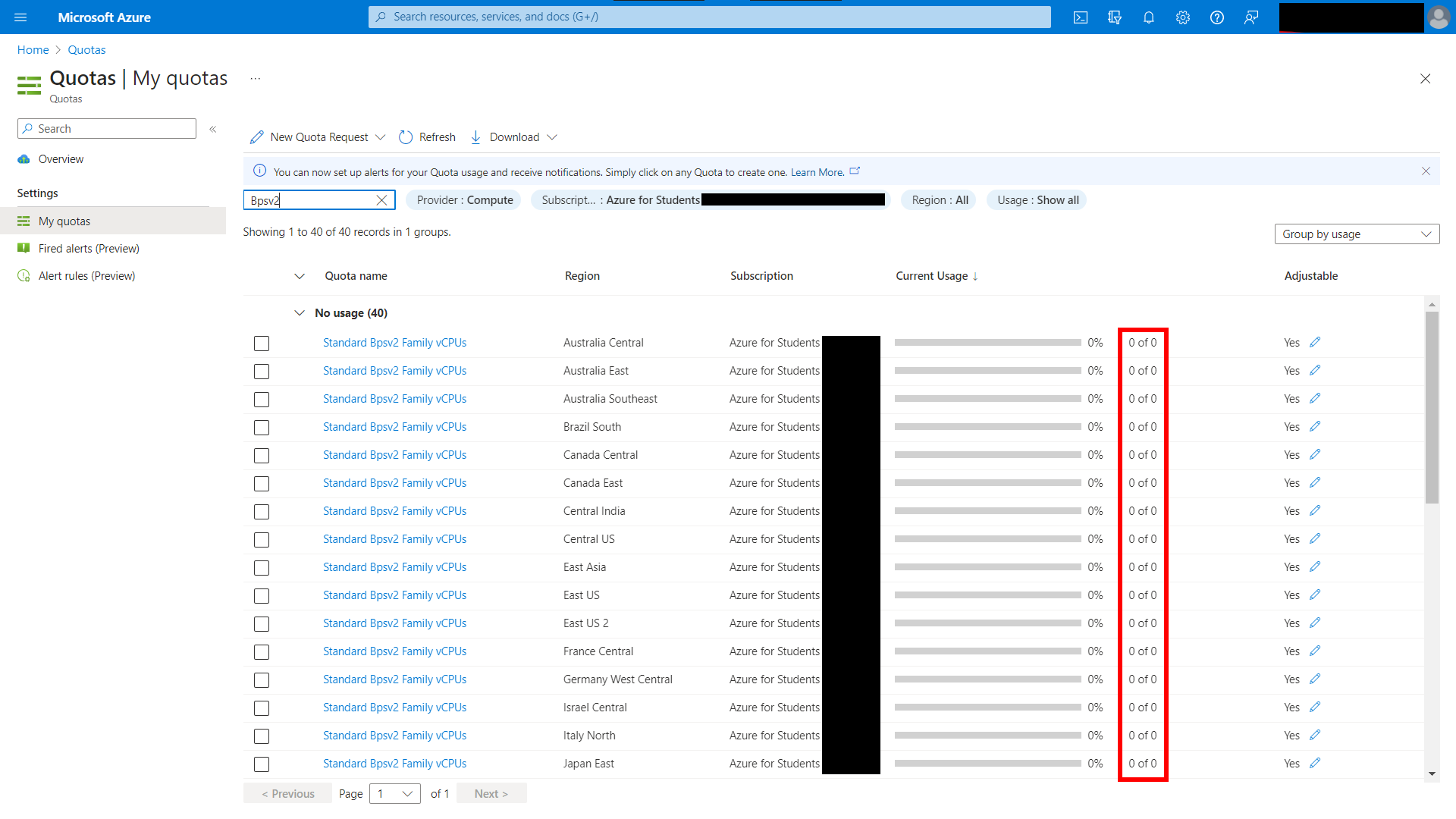Edit the France Central quota with the pencil icon
The image size is (1456, 819).
pyautogui.click(x=1315, y=651)
